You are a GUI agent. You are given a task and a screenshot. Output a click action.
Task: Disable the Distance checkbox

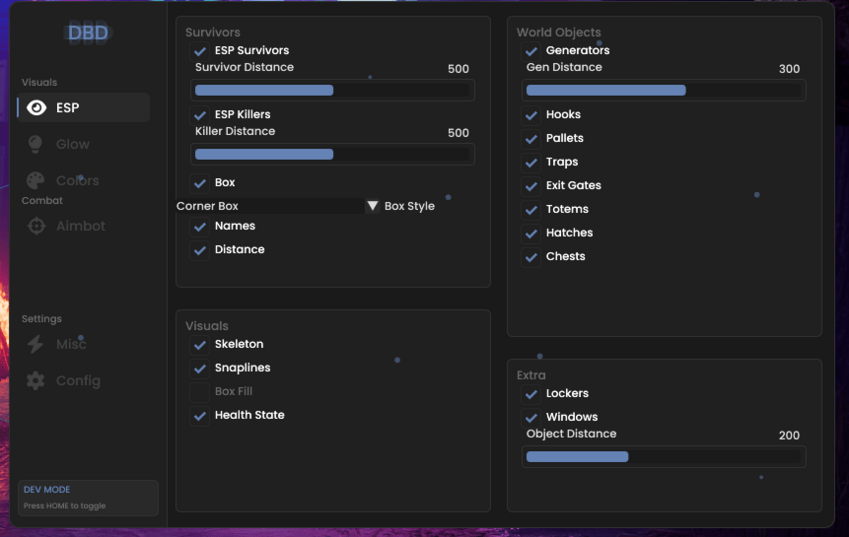point(200,250)
